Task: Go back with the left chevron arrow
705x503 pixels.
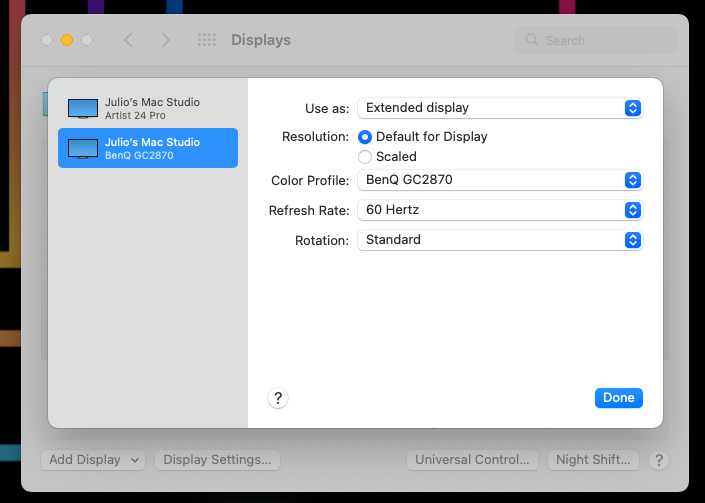Action: [x=129, y=40]
